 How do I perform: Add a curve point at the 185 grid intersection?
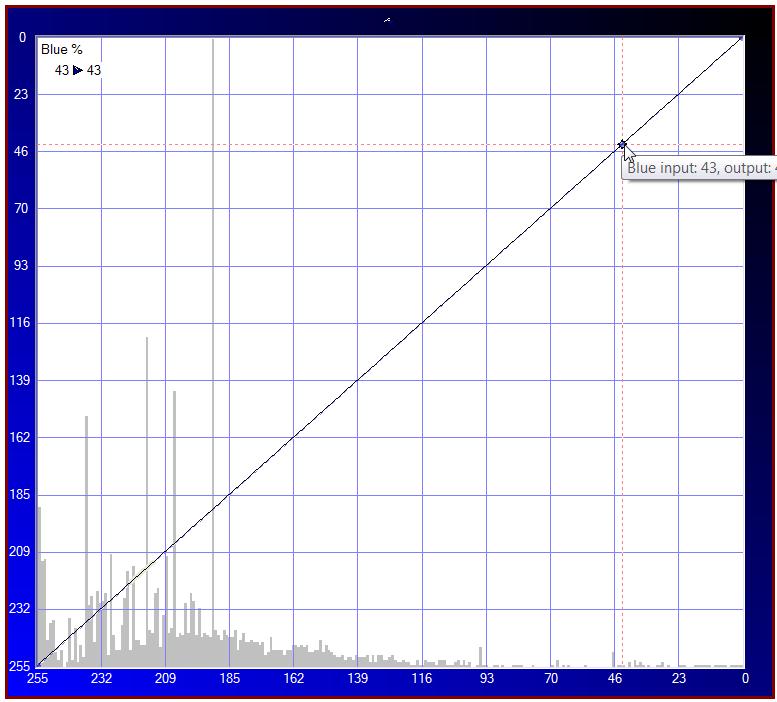click(x=229, y=495)
